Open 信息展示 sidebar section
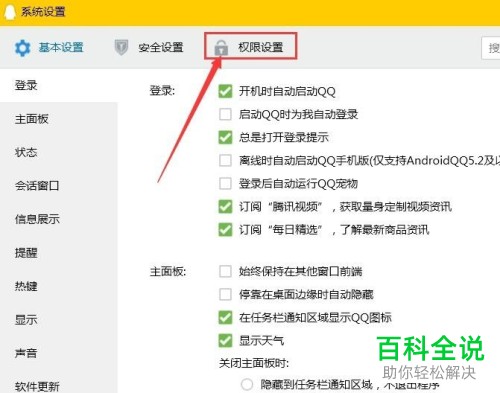 [37, 219]
